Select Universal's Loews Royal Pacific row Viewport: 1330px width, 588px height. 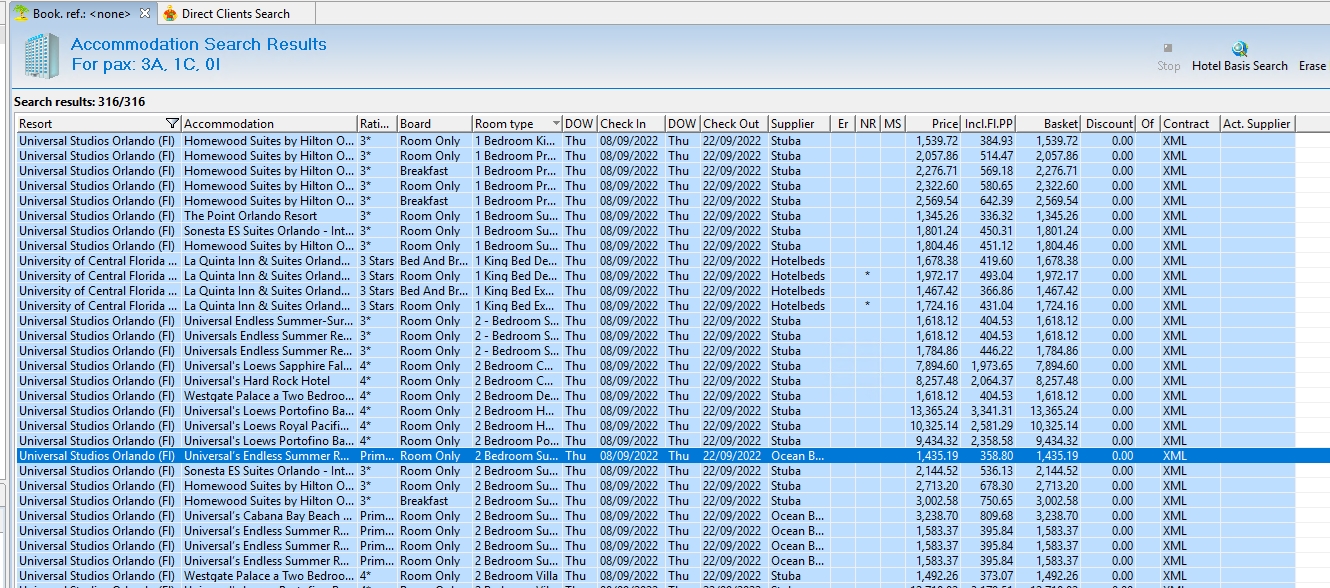coord(656,426)
